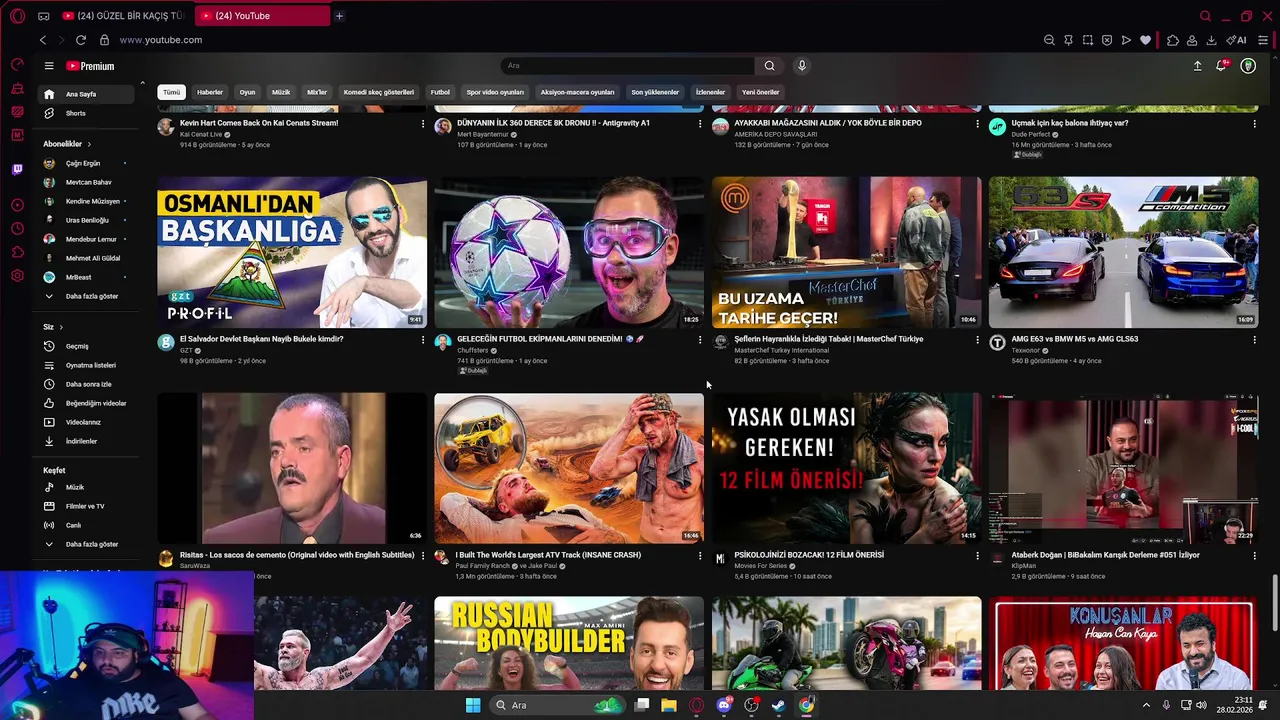Viewport: 1280px width, 720px height.
Task: Open browser downloads arrow in toolbar
Action: coord(1211,40)
